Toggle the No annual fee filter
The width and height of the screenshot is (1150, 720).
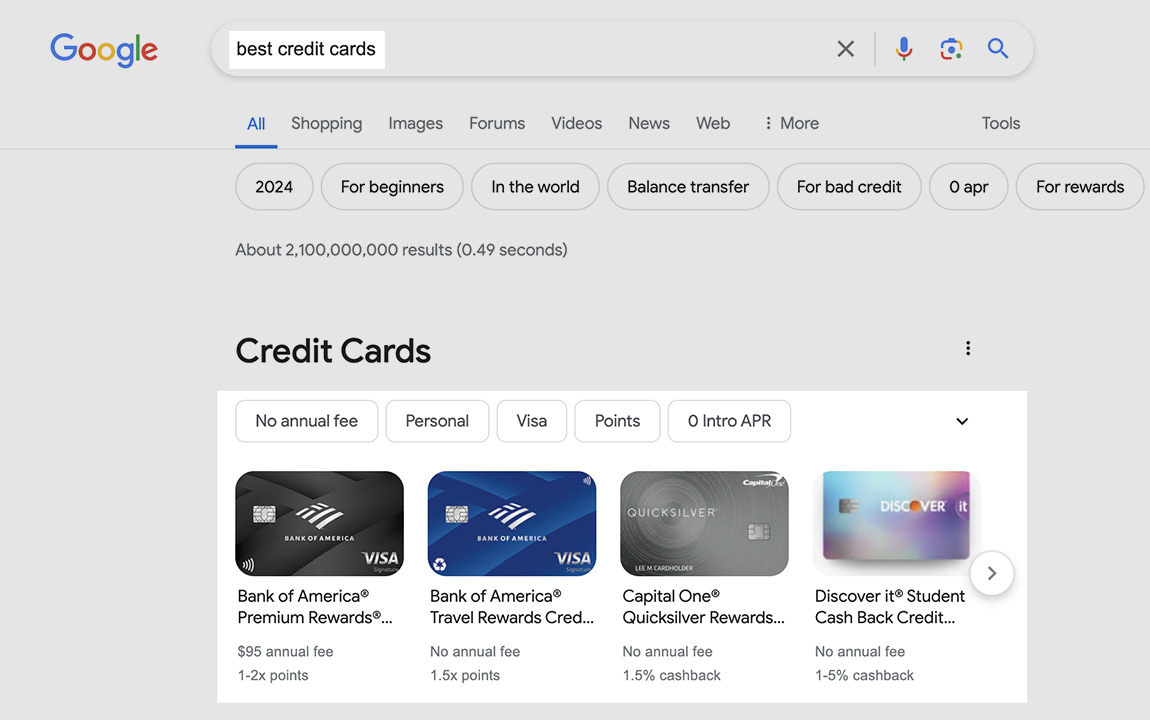click(307, 421)
